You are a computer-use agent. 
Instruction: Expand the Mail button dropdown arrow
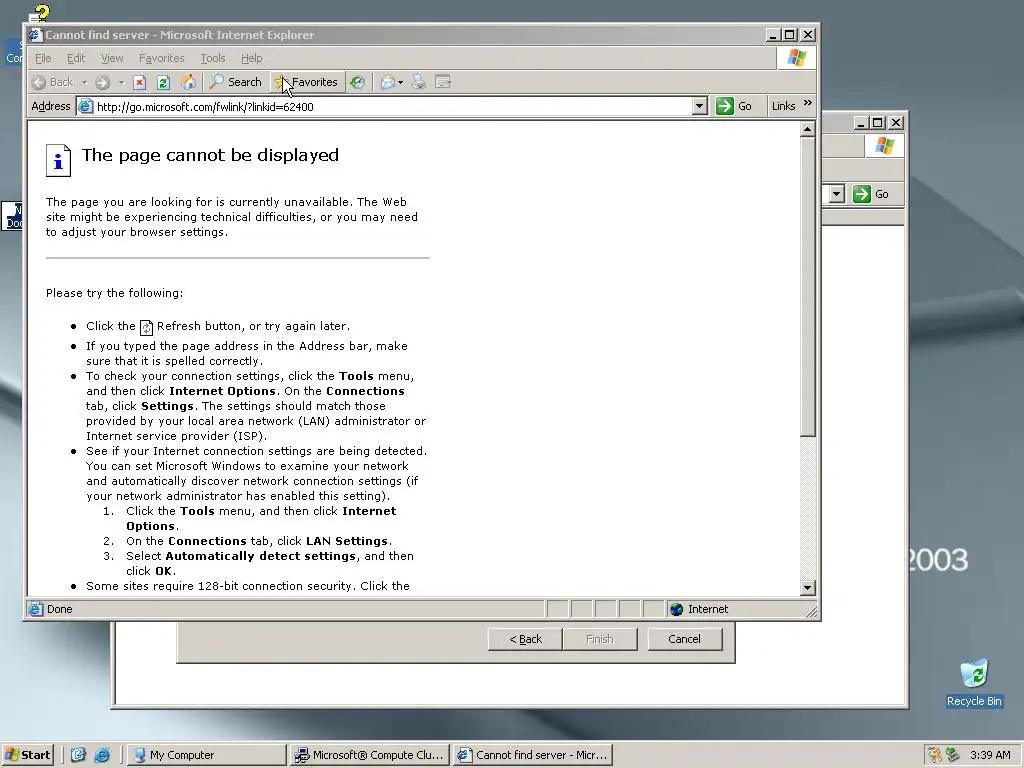point(400,82)
